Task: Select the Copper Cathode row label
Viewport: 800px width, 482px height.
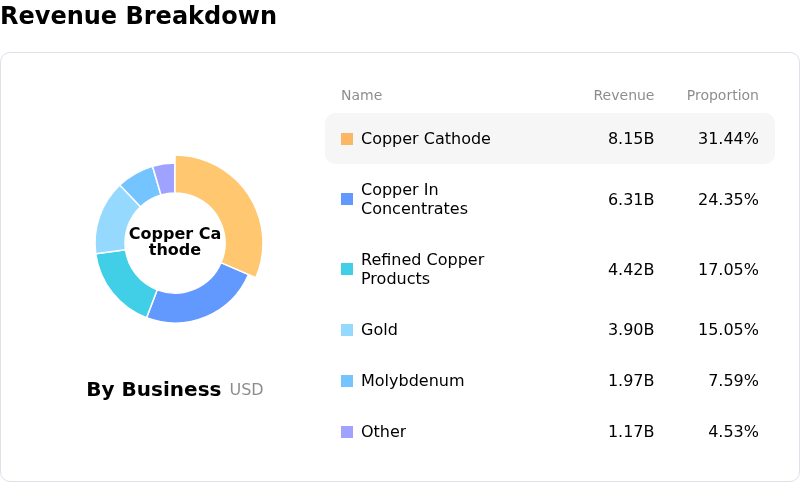Action: click(425, 139)
